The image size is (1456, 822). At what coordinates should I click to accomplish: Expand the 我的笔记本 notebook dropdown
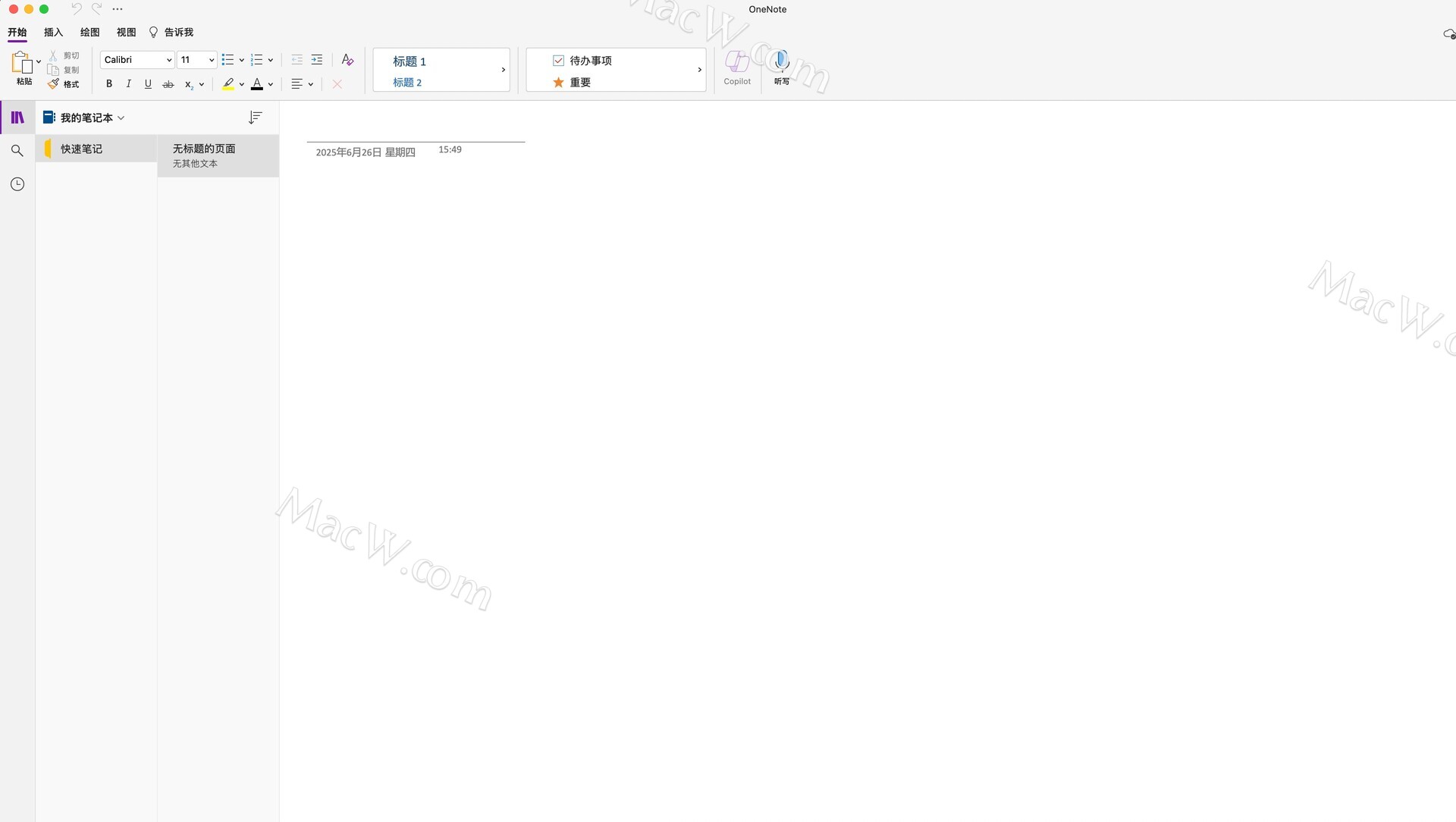pyautogui.click(x=84, y=118)
